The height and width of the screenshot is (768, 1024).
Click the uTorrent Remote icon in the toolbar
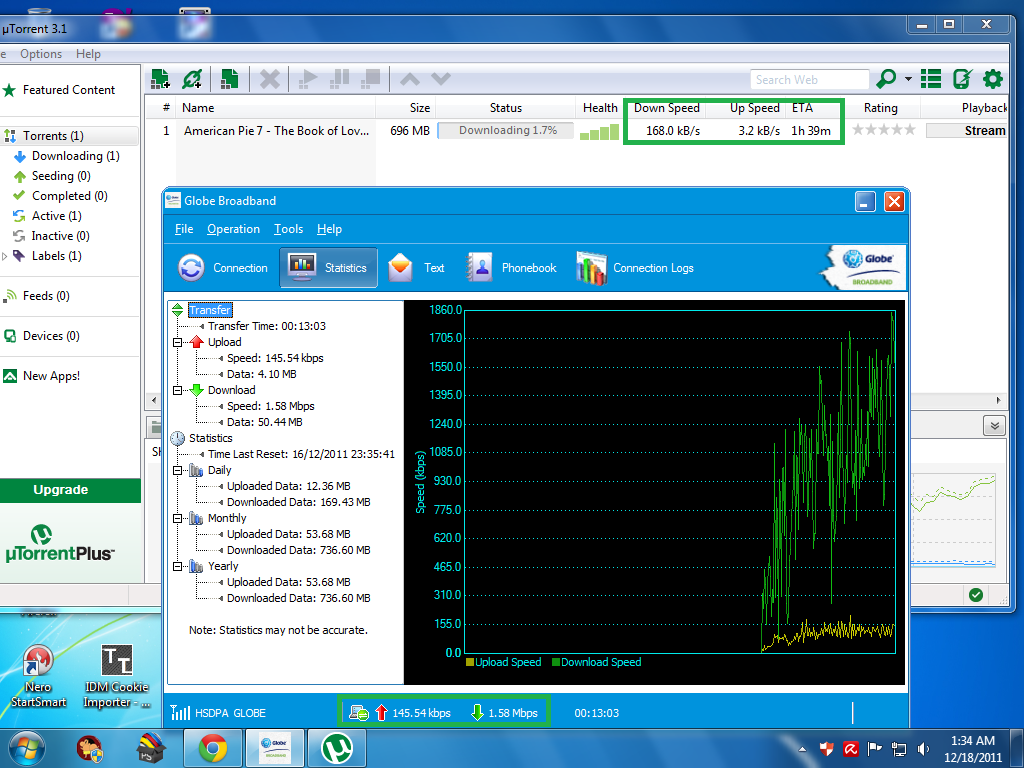tap(962, 79)
